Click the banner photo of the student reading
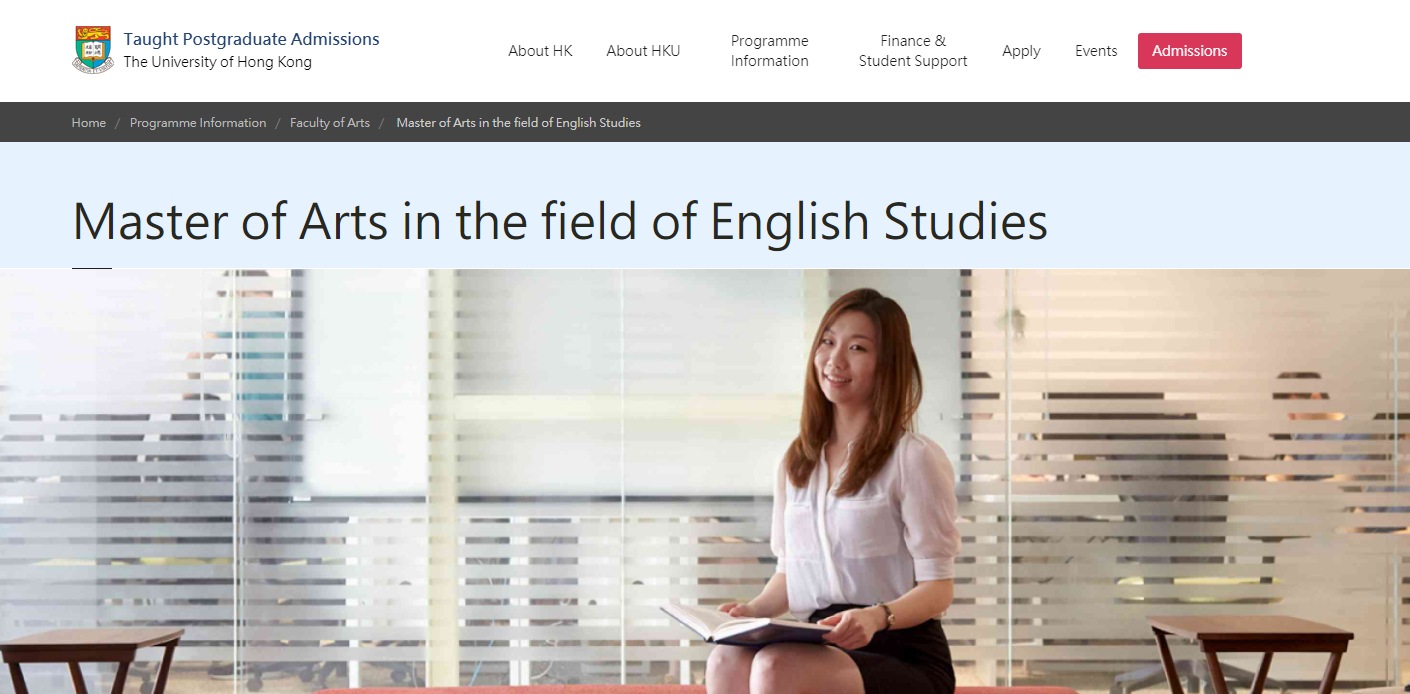Viewport: 1410px width, 694px height. pyautogui.click(x=705, y=481)
